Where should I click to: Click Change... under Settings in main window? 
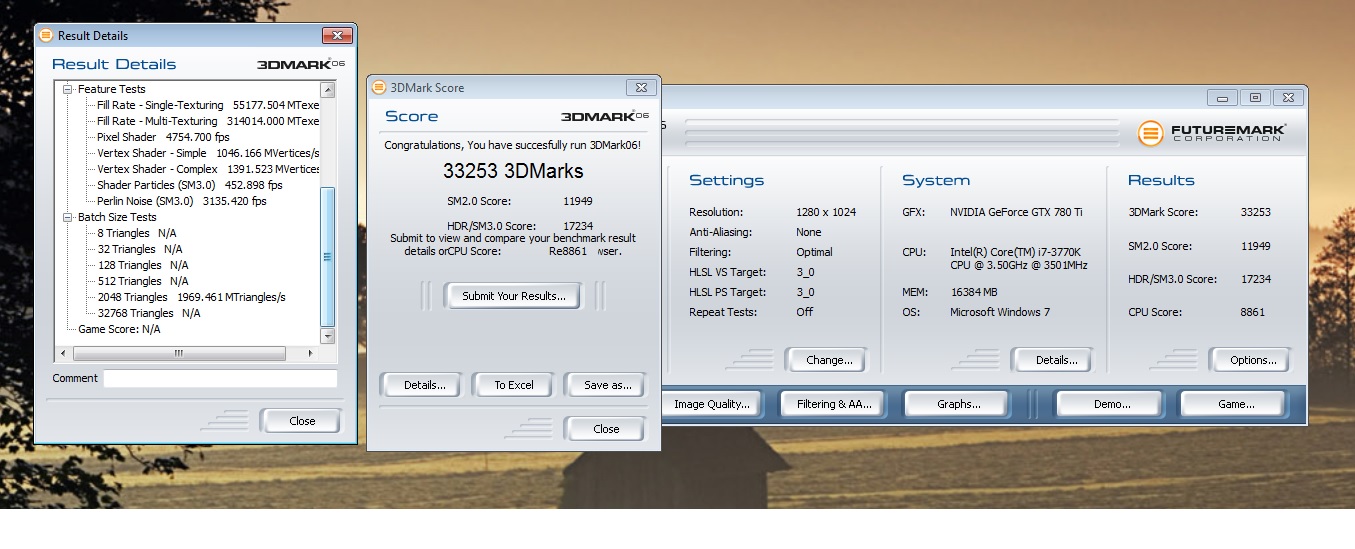[829, 360]
